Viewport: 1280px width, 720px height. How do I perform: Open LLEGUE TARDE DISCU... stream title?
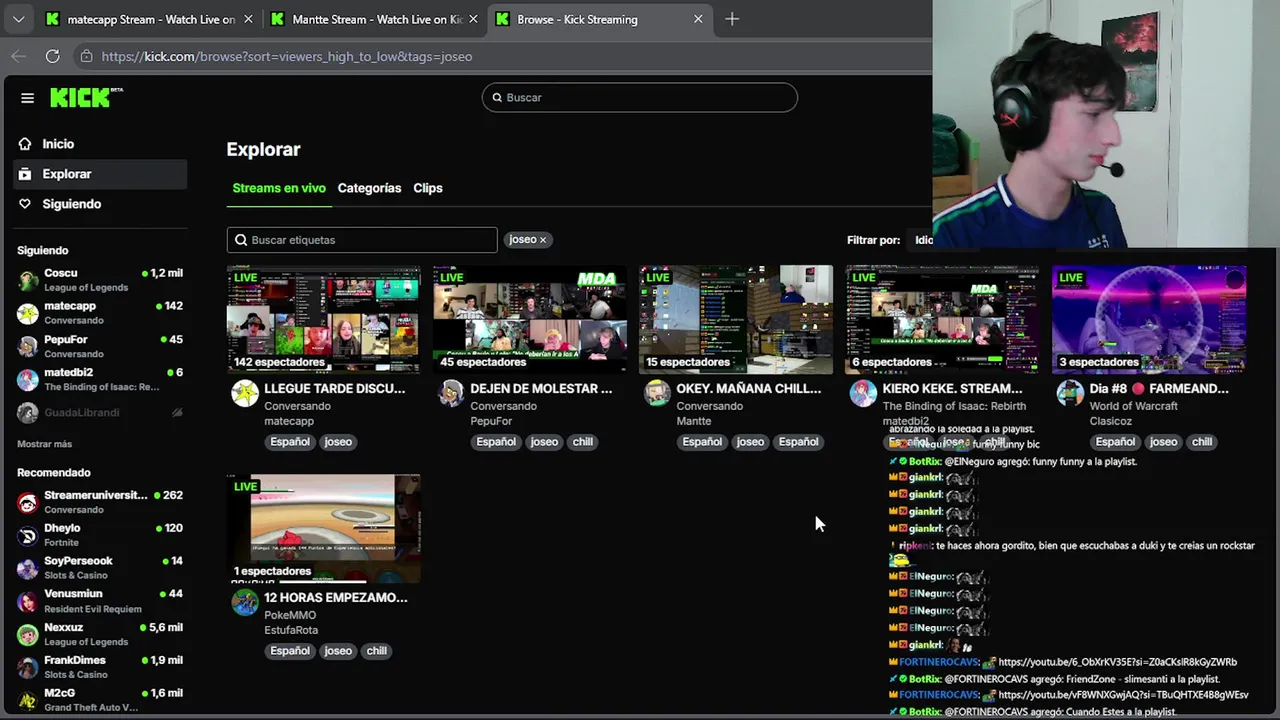click(334, 388)
